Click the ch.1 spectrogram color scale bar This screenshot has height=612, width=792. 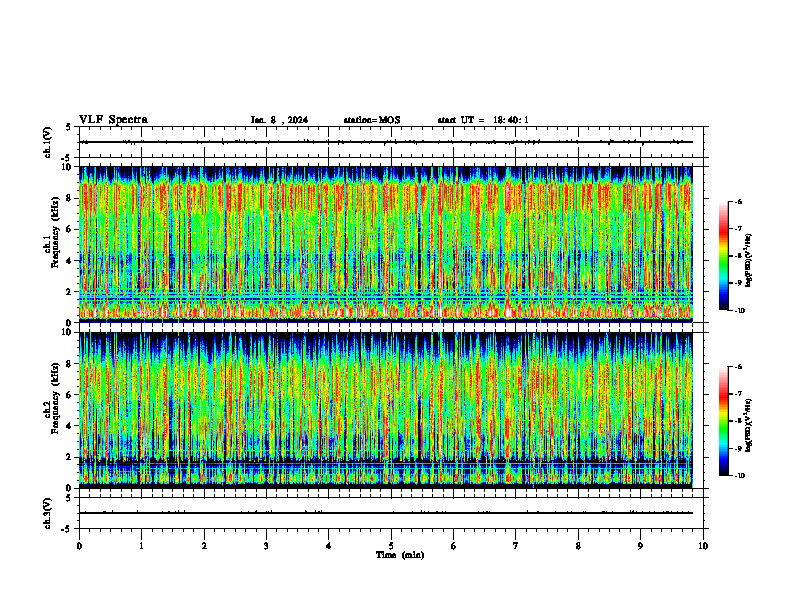pos(723,256)
